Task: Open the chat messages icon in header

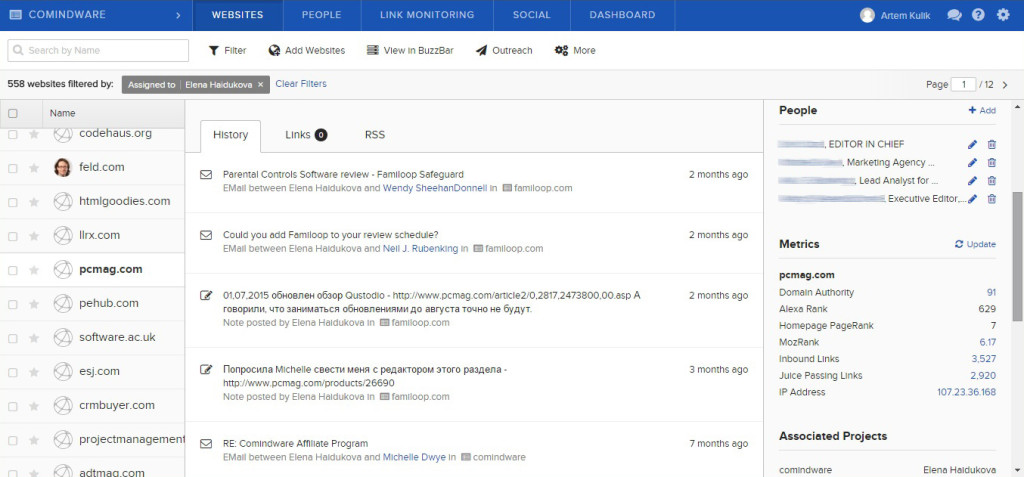Action: point(954,15)
